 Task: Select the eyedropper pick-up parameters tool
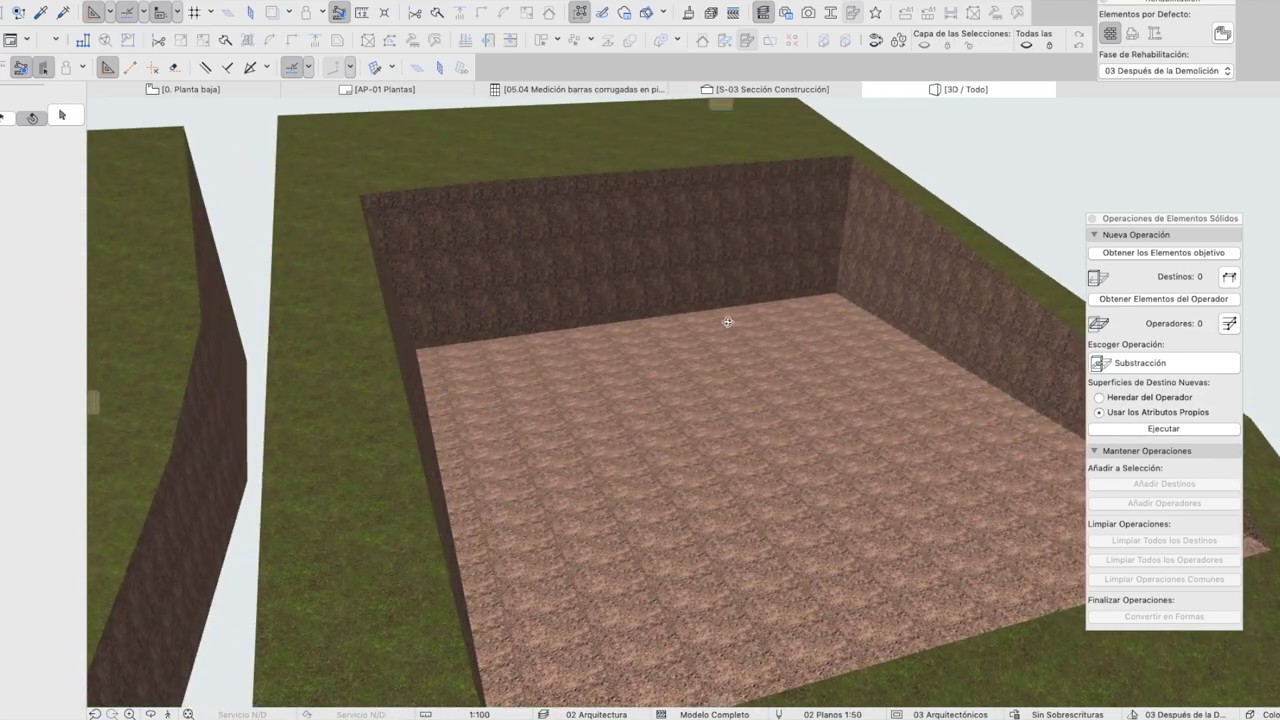[41, 13]
